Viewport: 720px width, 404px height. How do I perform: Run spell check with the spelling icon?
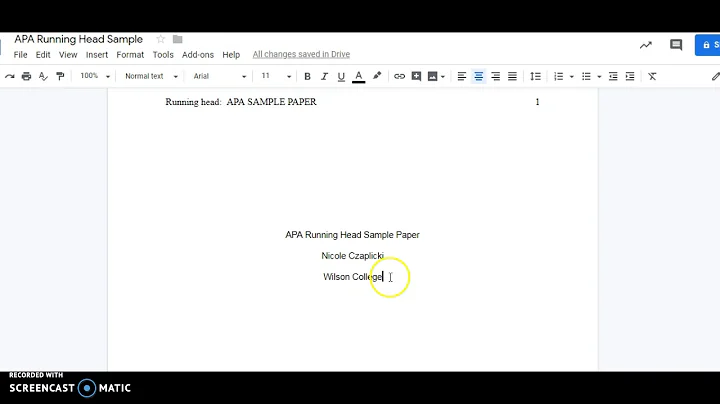click(43, 76)
